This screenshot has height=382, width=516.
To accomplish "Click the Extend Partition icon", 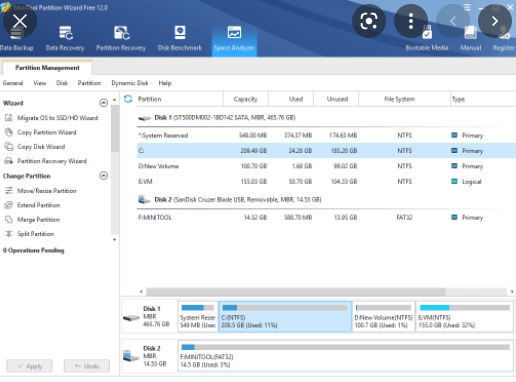I will [9, 205].
